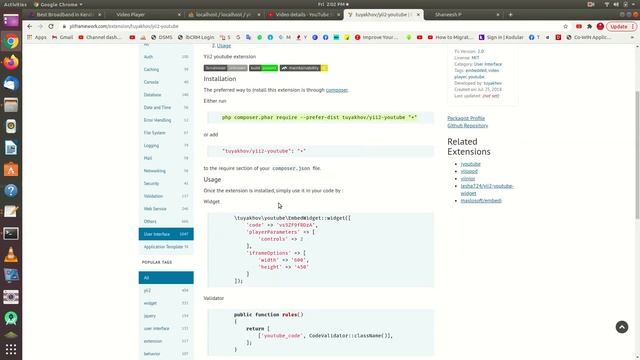Filter by the yii2 tag
This screenshot has width=640, height=360.
coord(166,290)
